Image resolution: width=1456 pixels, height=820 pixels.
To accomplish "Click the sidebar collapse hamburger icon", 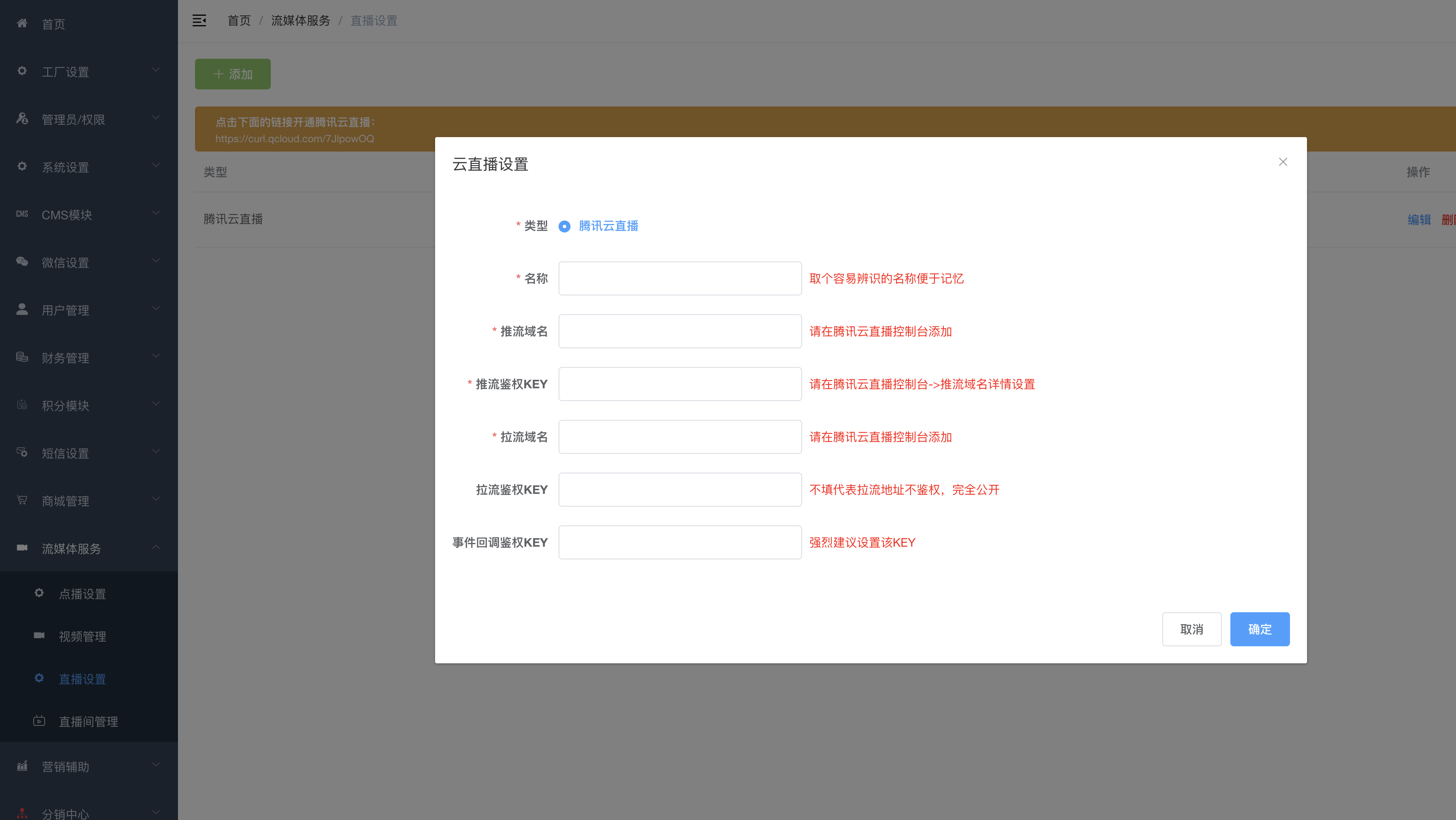I will (x=199, y=21).
